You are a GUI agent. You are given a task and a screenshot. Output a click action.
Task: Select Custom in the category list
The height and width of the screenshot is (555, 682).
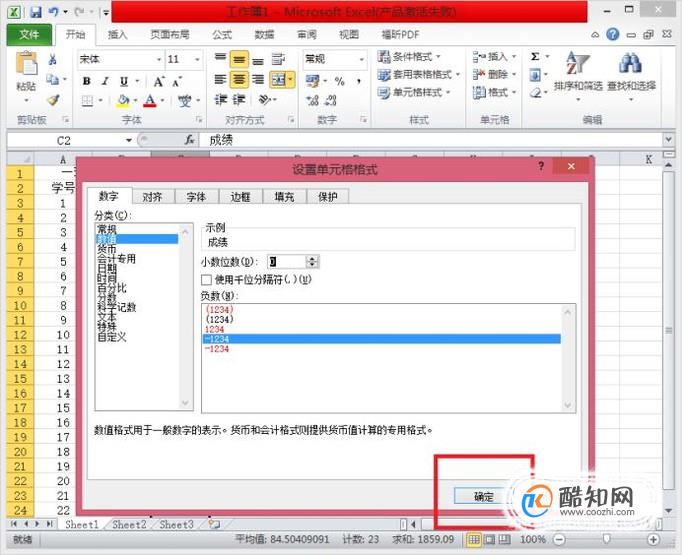(136, 337)
